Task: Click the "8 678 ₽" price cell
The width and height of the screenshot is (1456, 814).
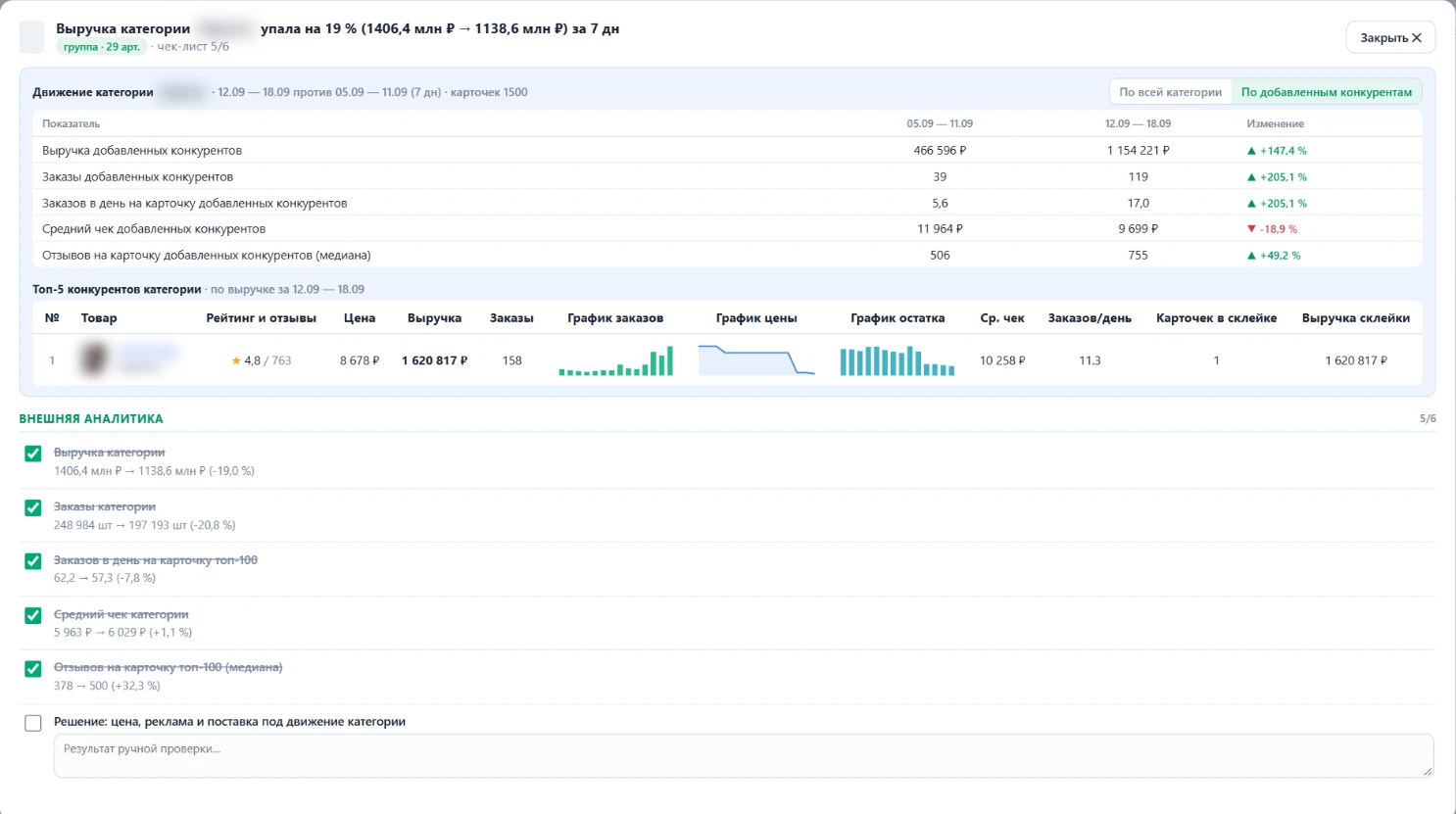Action: [360, 360]
